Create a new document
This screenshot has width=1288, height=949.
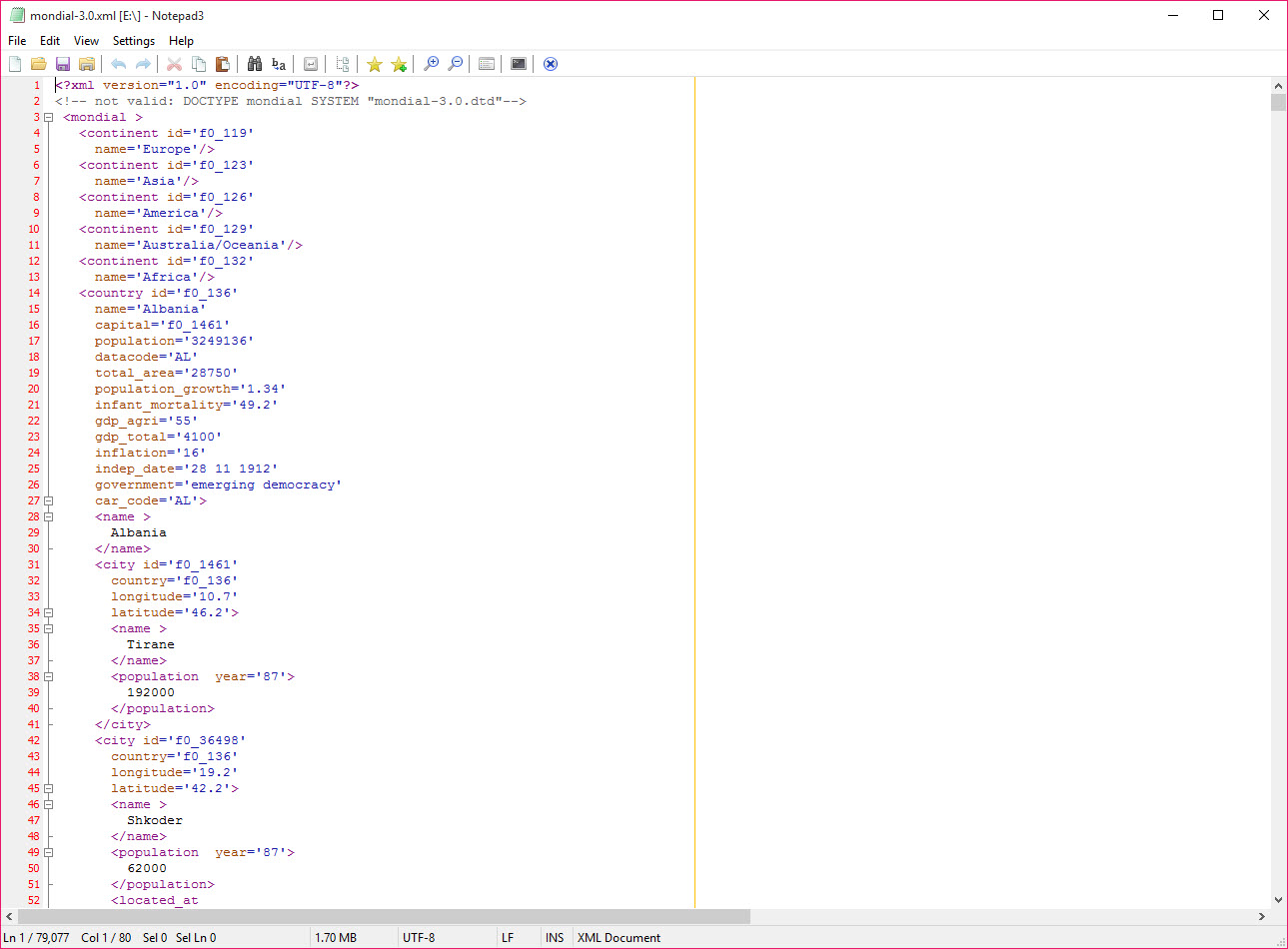pos(15,63)
